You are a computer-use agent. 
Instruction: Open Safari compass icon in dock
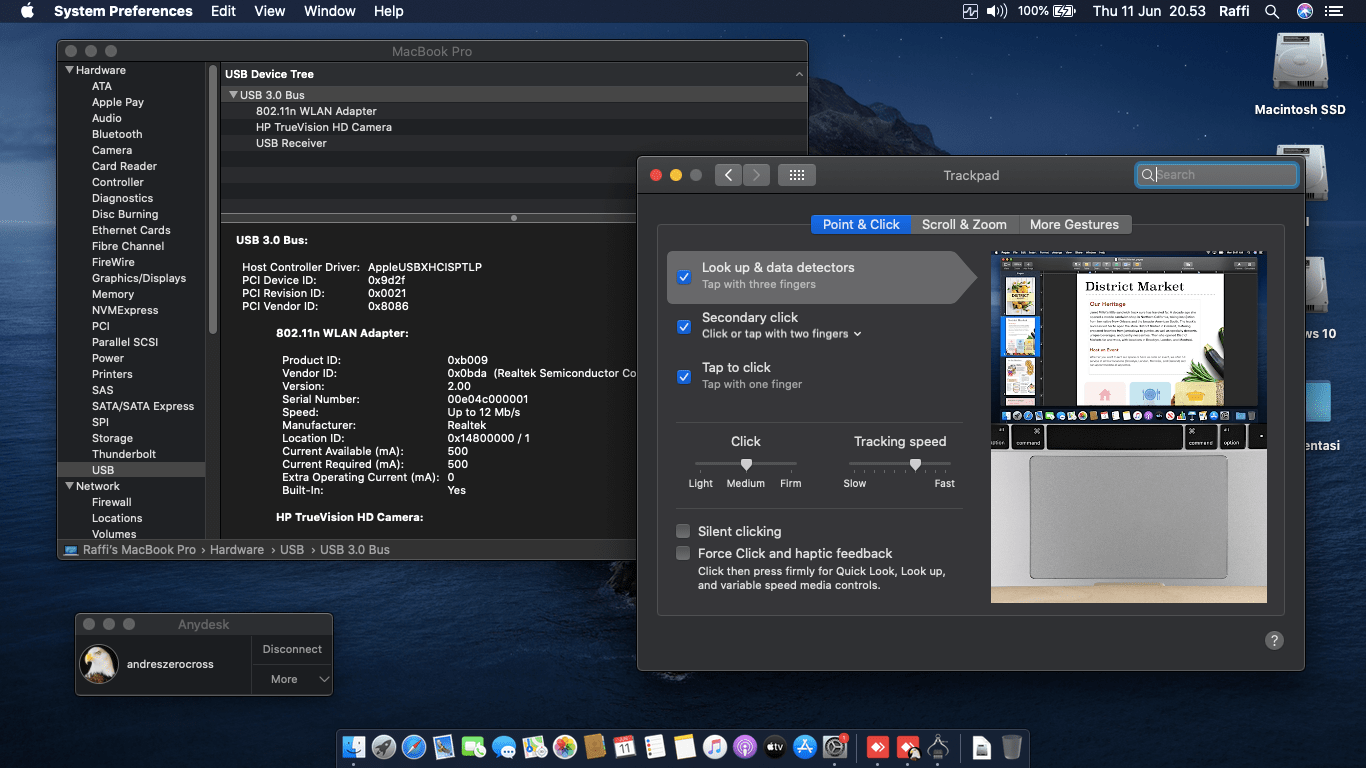pos(414,747)
